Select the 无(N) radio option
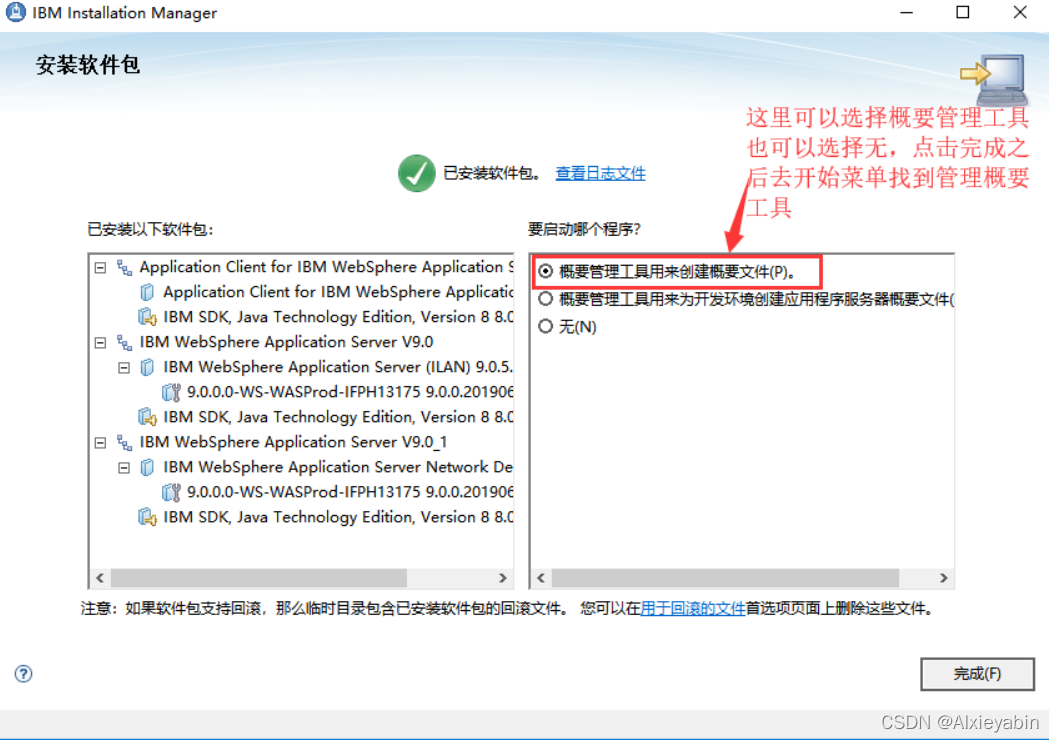The height and width of the screenshot is (742, 1054). pyautogui.click(x=544, y=326)
